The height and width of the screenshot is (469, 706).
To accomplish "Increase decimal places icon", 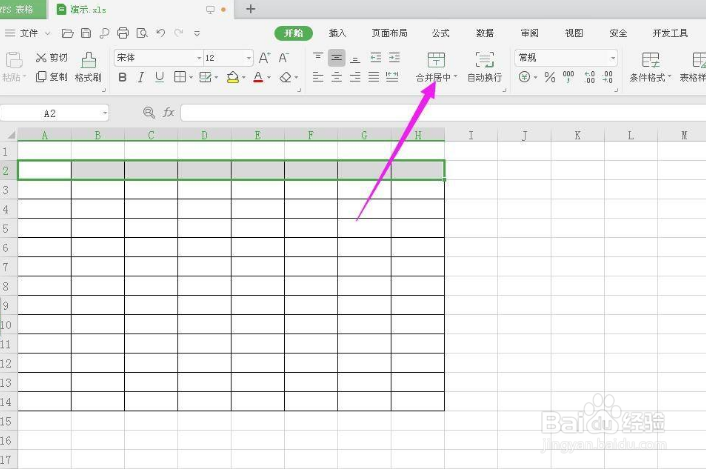I will pos(590,77).
